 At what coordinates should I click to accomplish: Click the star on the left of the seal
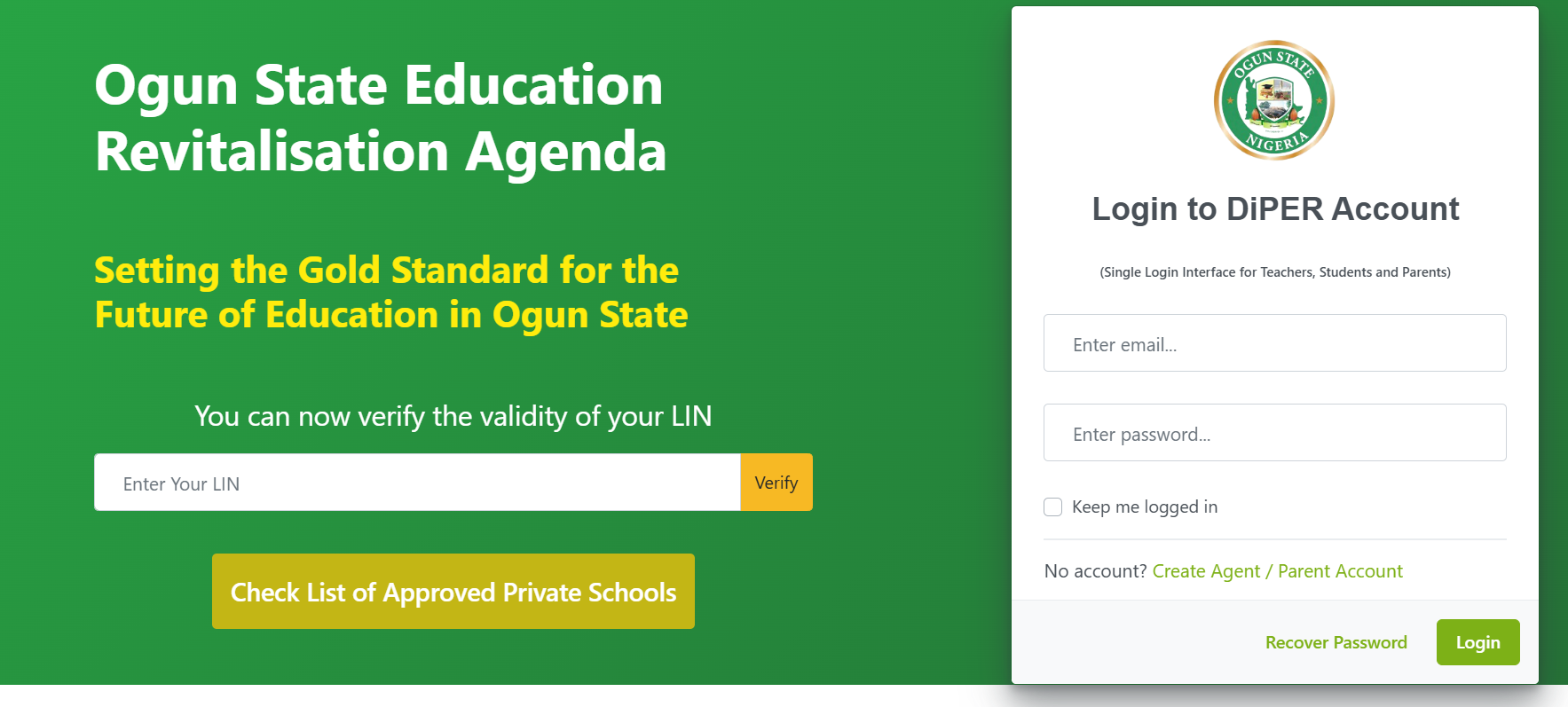[x=1231, y=99]
